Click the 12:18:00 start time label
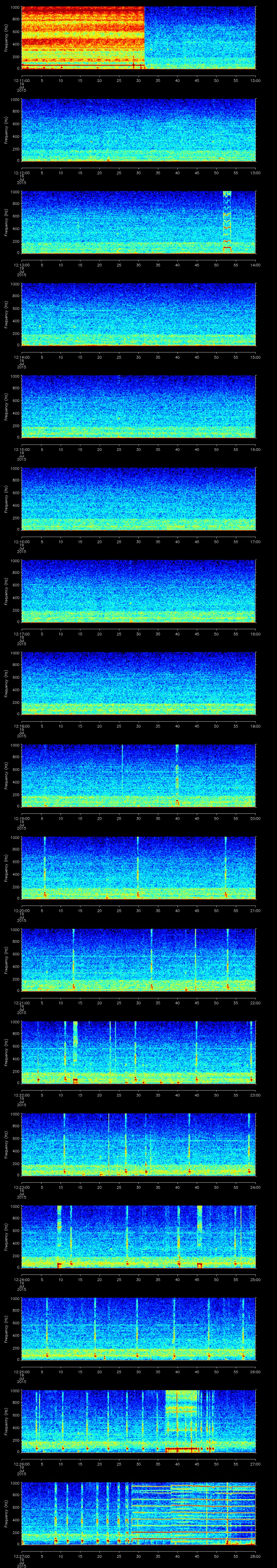The height and width of the screenshot is (1568, 277). [21, 726]
